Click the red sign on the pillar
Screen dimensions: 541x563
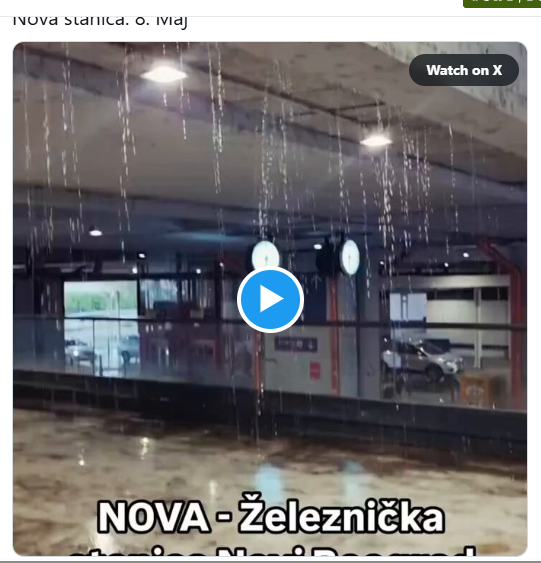coord(315,371)
